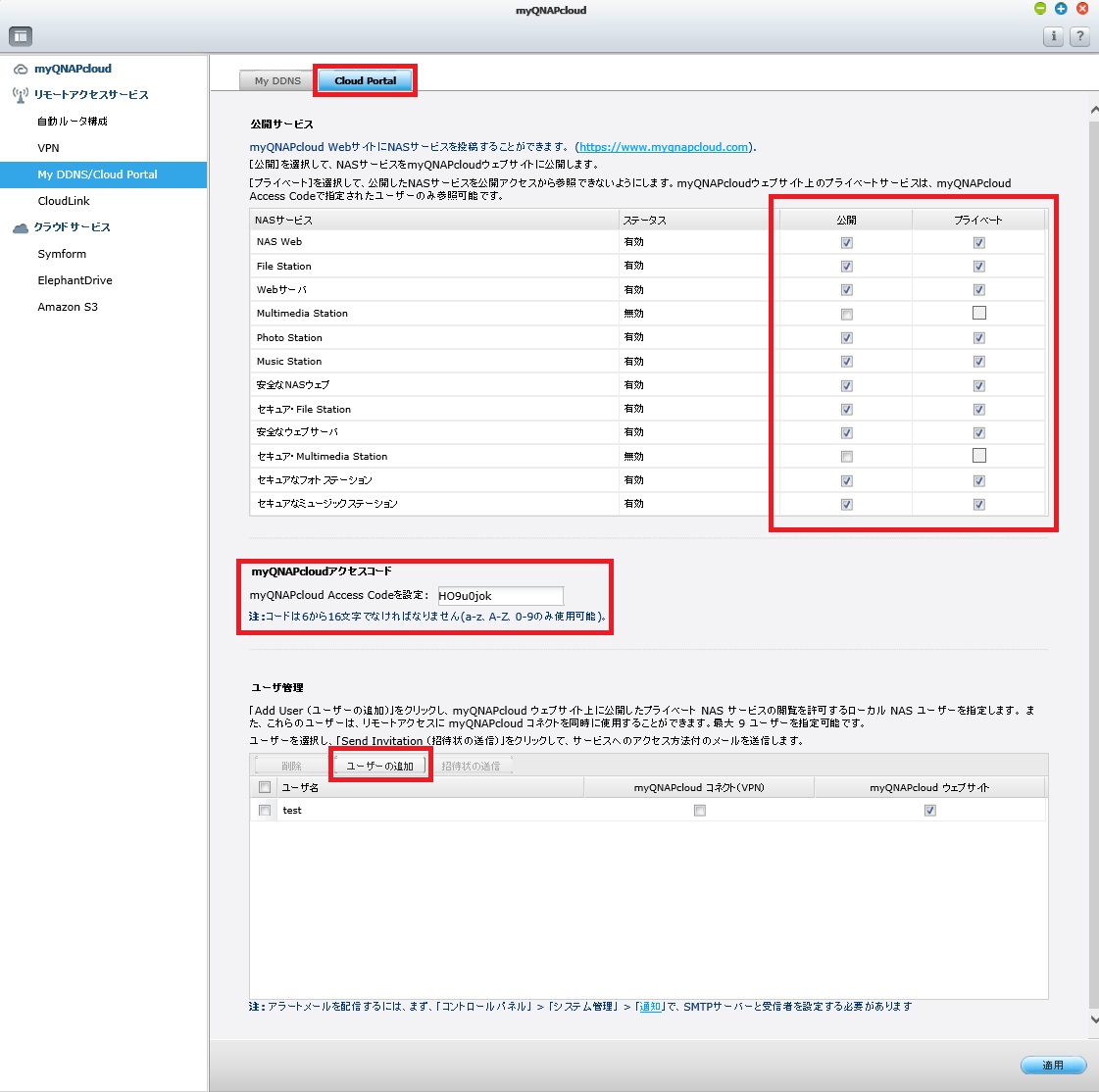The width and height of the screenshot is (1099, 1092).
Task: Toggle 公開 checkbox for 安全なウェブサーバ
Action: pyautogui.click(x=847, y=433)
